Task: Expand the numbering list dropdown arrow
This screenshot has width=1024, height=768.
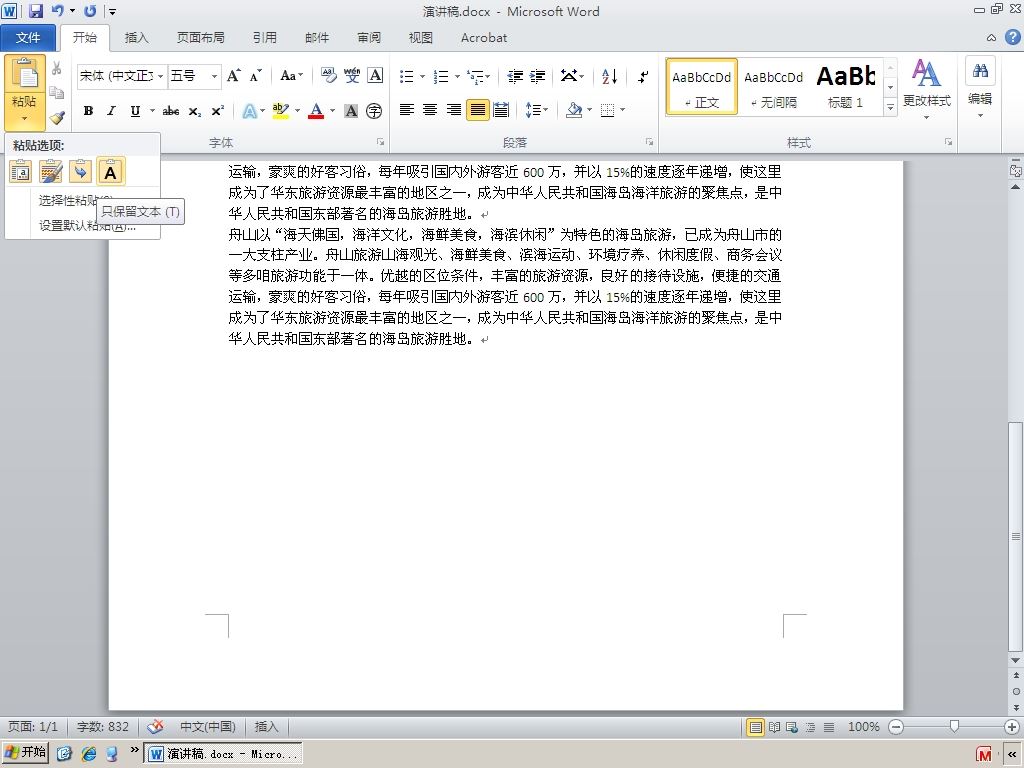Action: (457, 77)
